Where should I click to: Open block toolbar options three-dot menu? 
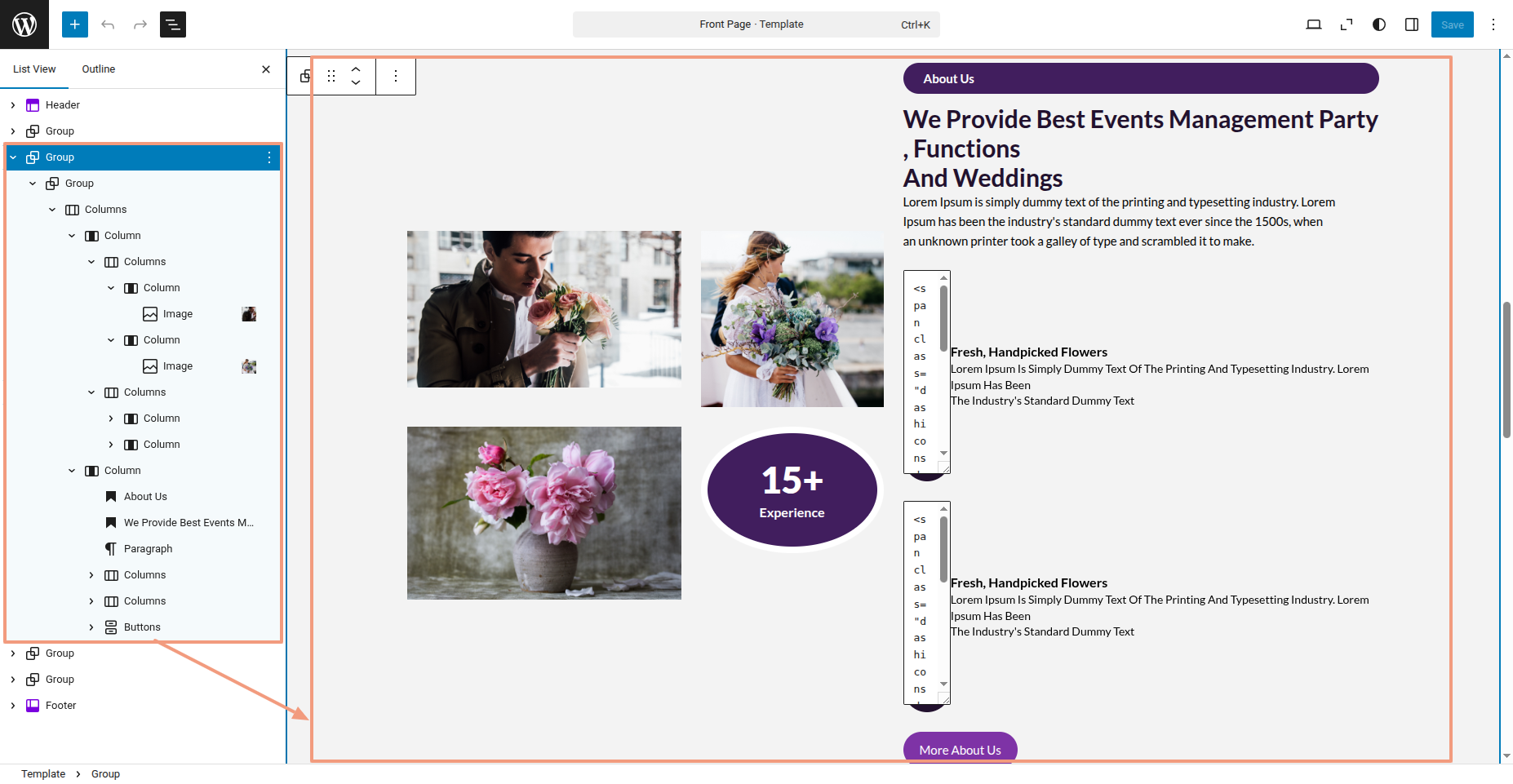[x=396, y=76]
